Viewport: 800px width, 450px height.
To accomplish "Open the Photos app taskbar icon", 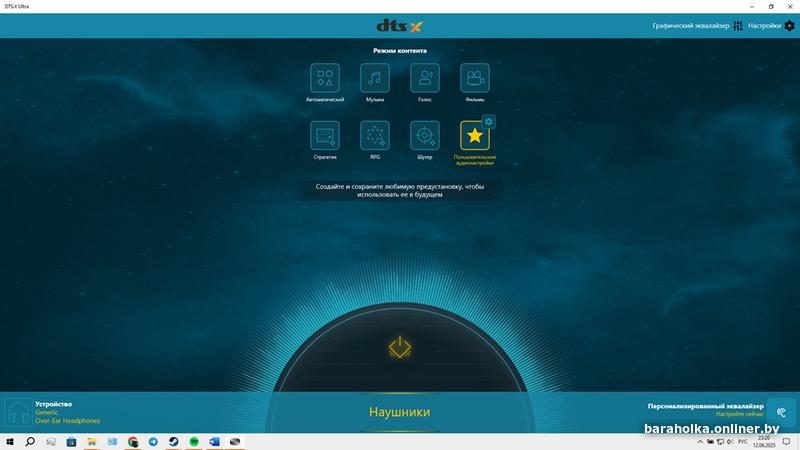I will [112, 442].
